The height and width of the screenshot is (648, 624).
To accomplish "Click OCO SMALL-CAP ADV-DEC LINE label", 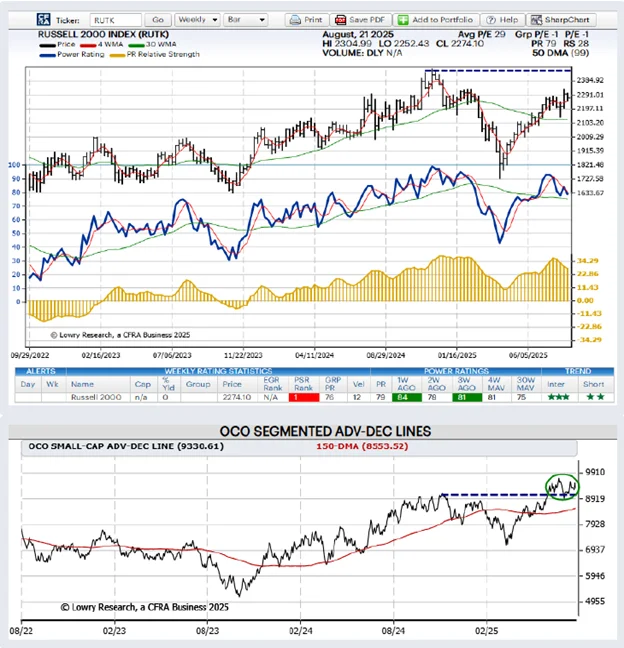I will pos(126,446).
